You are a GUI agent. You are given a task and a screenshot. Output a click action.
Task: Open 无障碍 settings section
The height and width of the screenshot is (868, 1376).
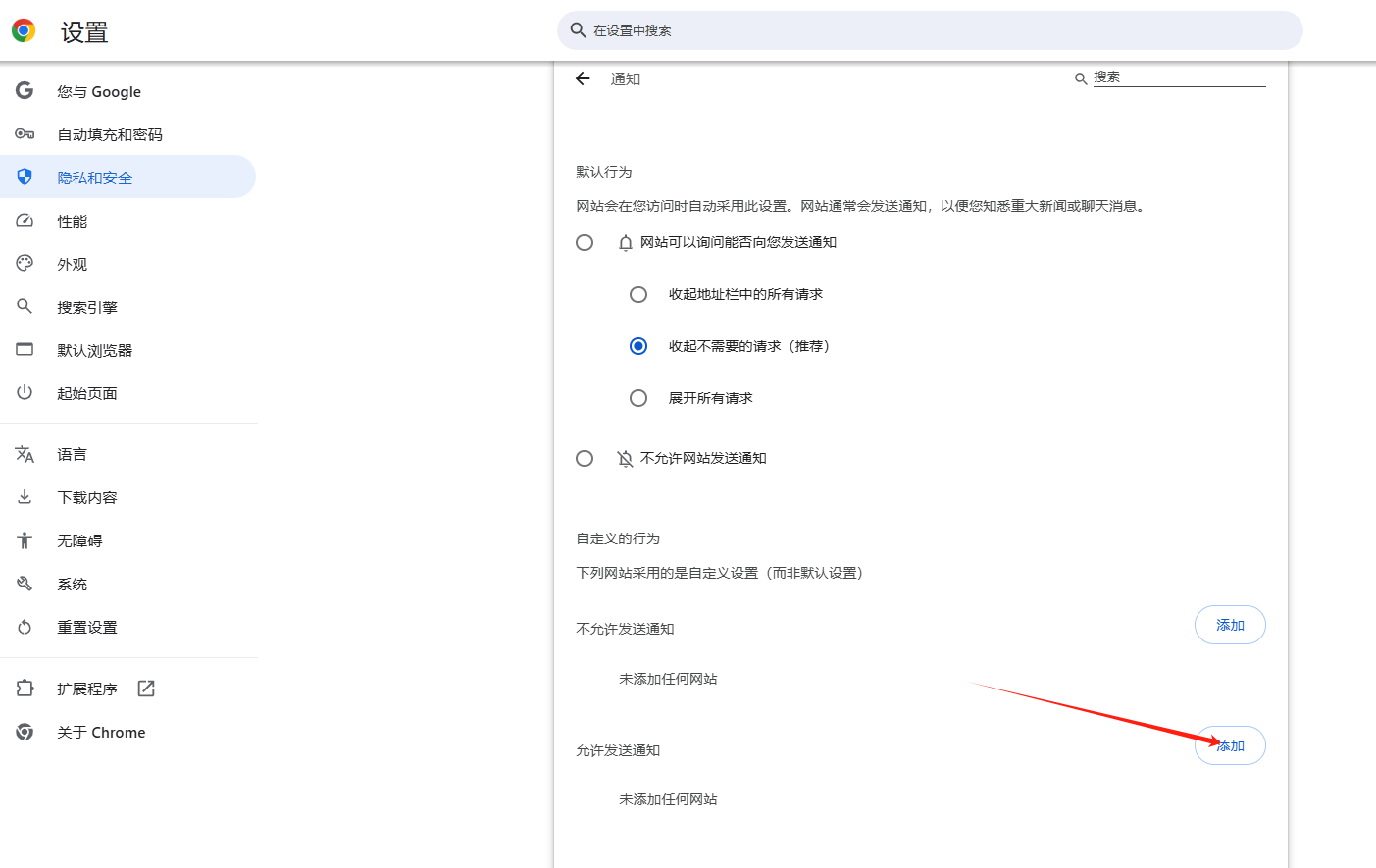[x=127, y=540]
